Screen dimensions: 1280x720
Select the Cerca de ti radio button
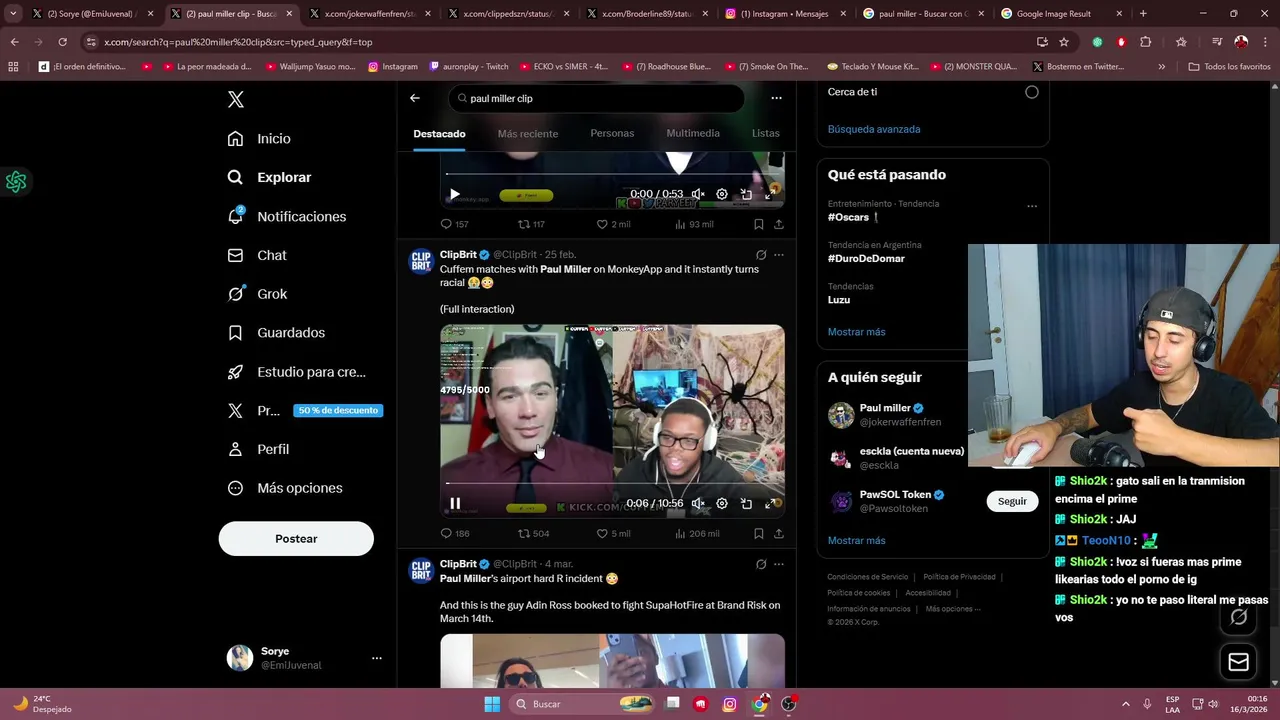pos(1031,92)
